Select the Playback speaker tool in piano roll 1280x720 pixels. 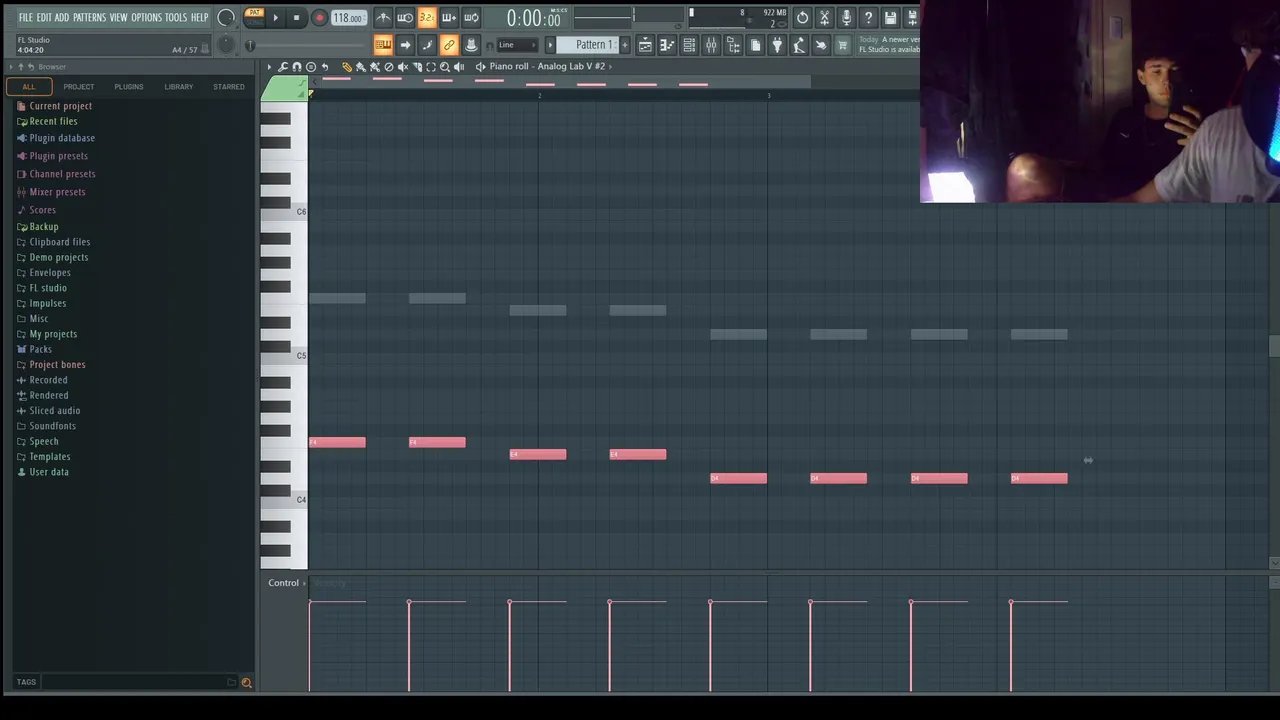tap(459, 67)
